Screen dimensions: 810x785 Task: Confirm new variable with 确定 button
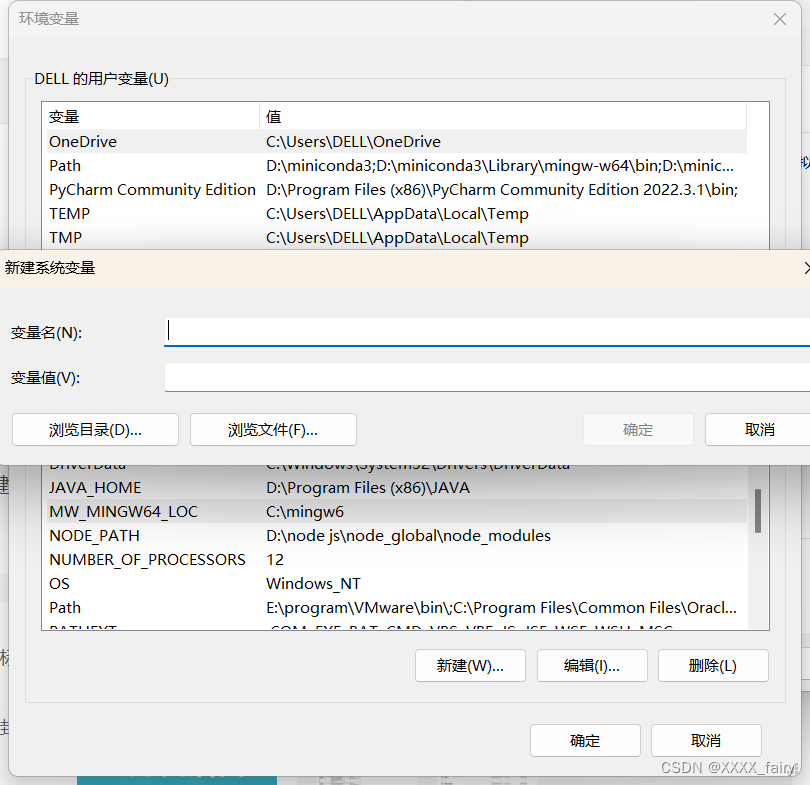638,429
